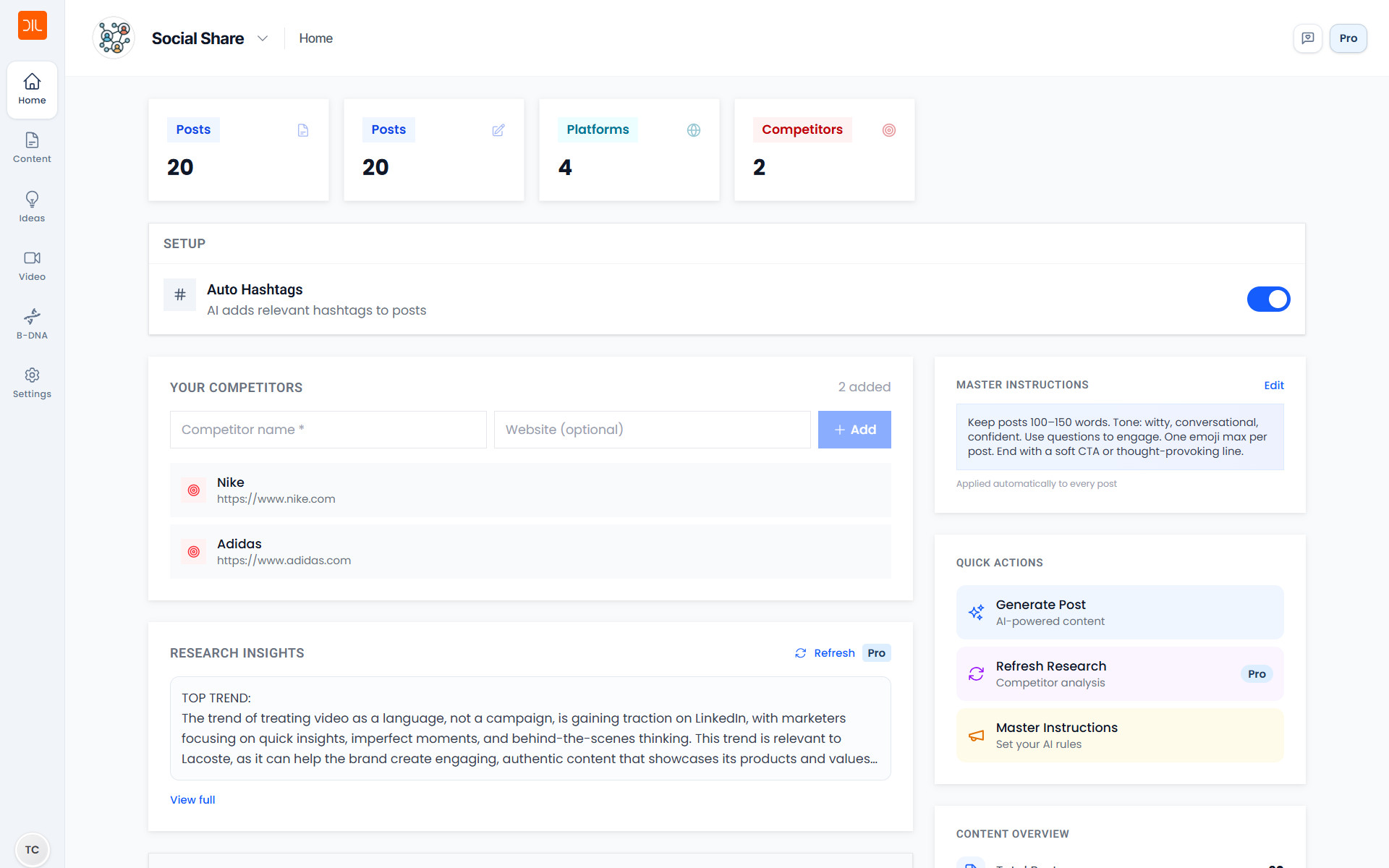Click the Social Share title text
The width and height of the screenshot is (1389, 868).
[197, 38]
